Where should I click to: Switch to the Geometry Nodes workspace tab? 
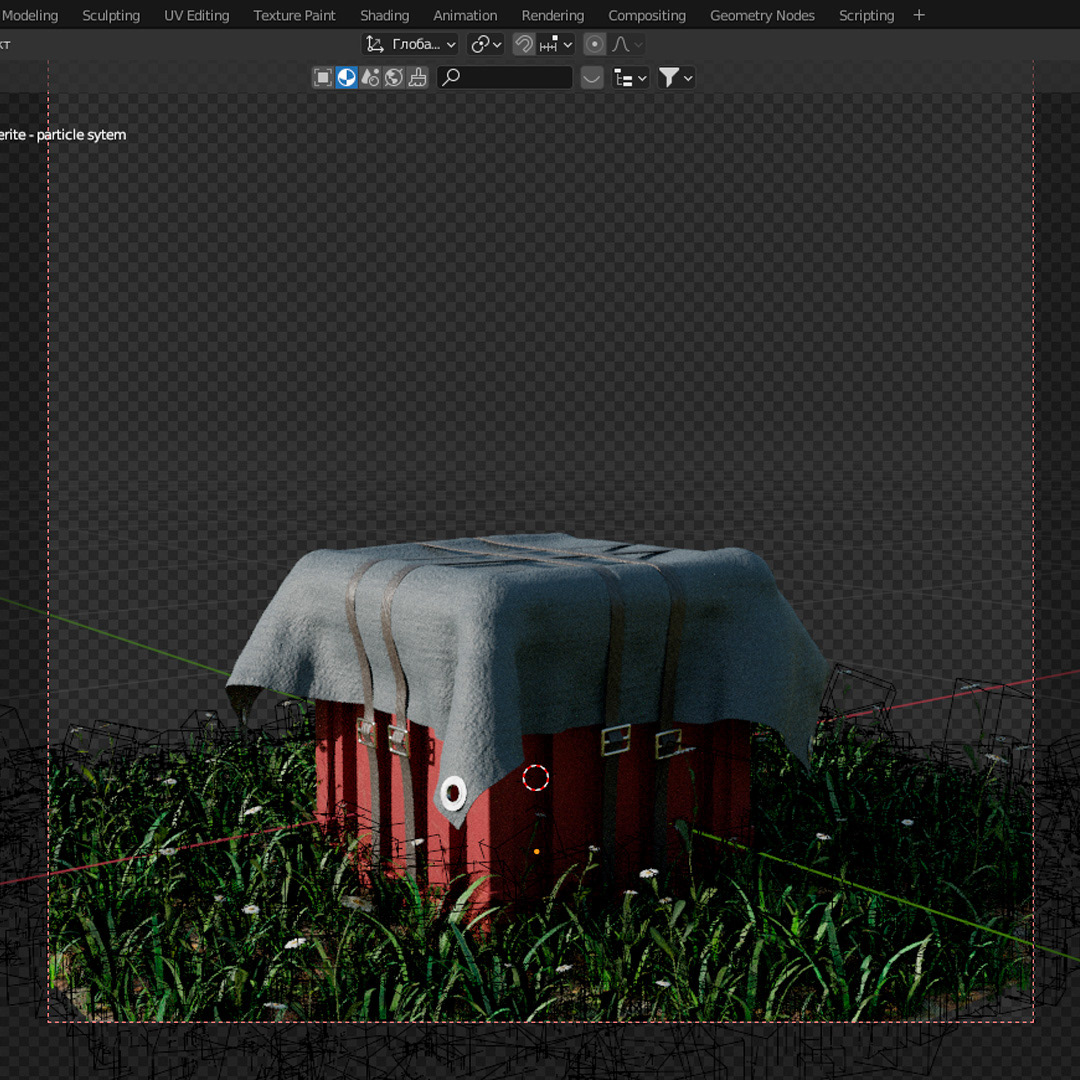762,15
